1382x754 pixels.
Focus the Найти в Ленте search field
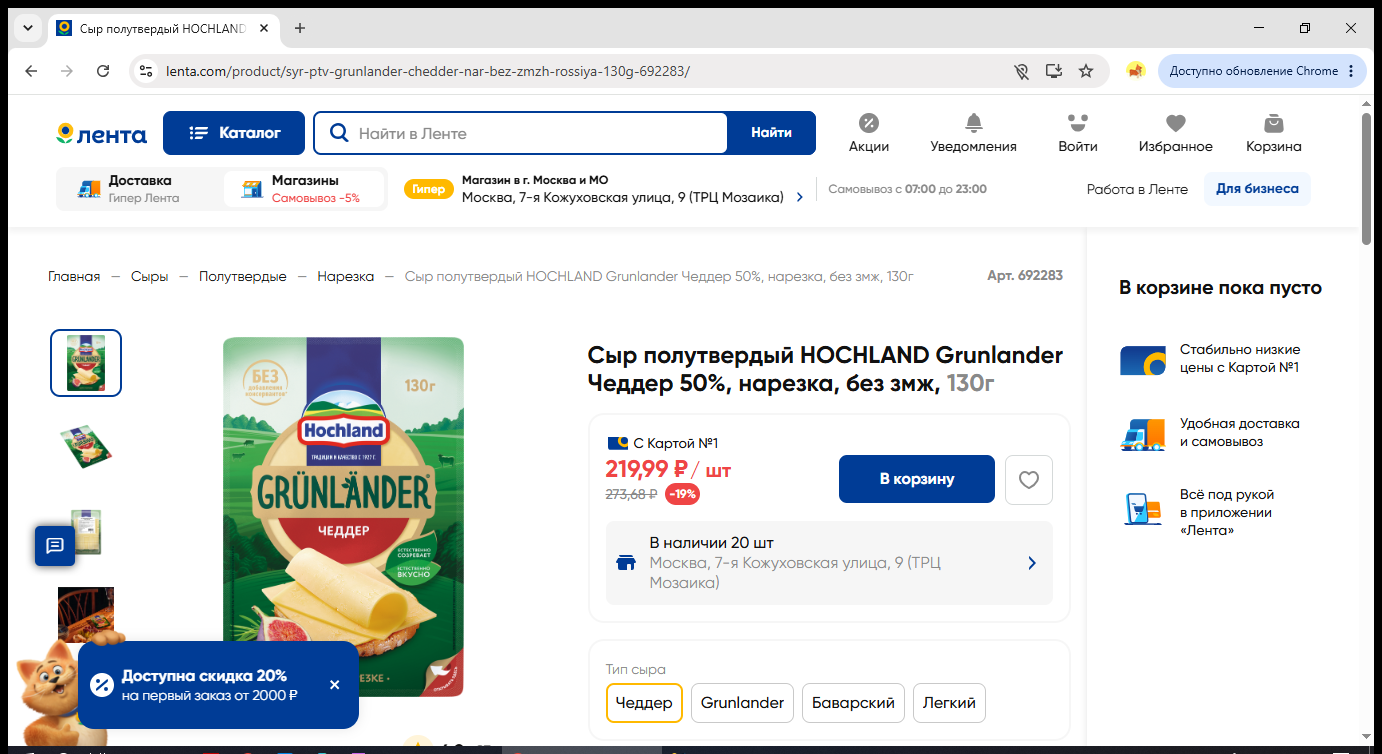[x=520, y=133]
